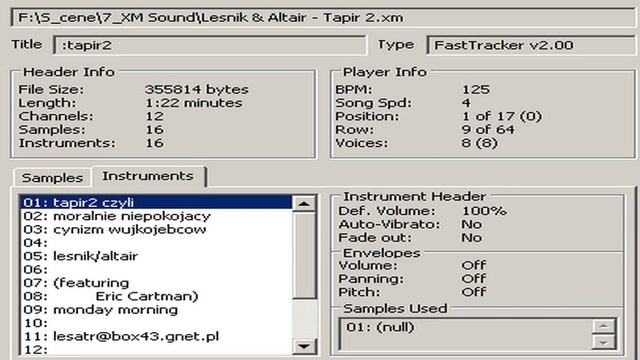This screenshot has height=360, width=640.
Task: Click the Song Spd value 4
Action: click(466, 103)
